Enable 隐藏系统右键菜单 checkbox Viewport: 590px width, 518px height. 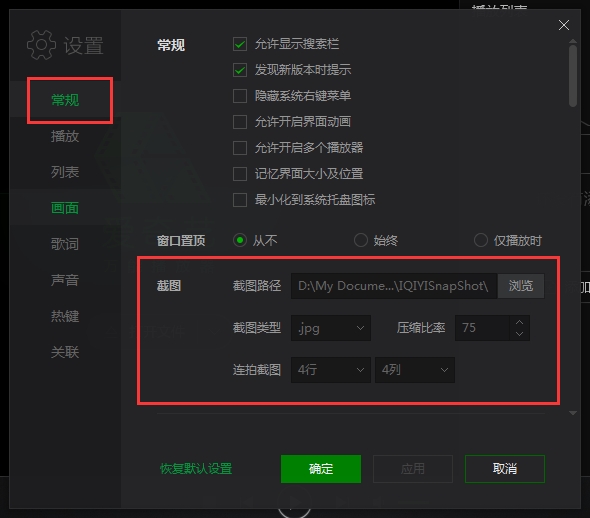coord(240,96)
